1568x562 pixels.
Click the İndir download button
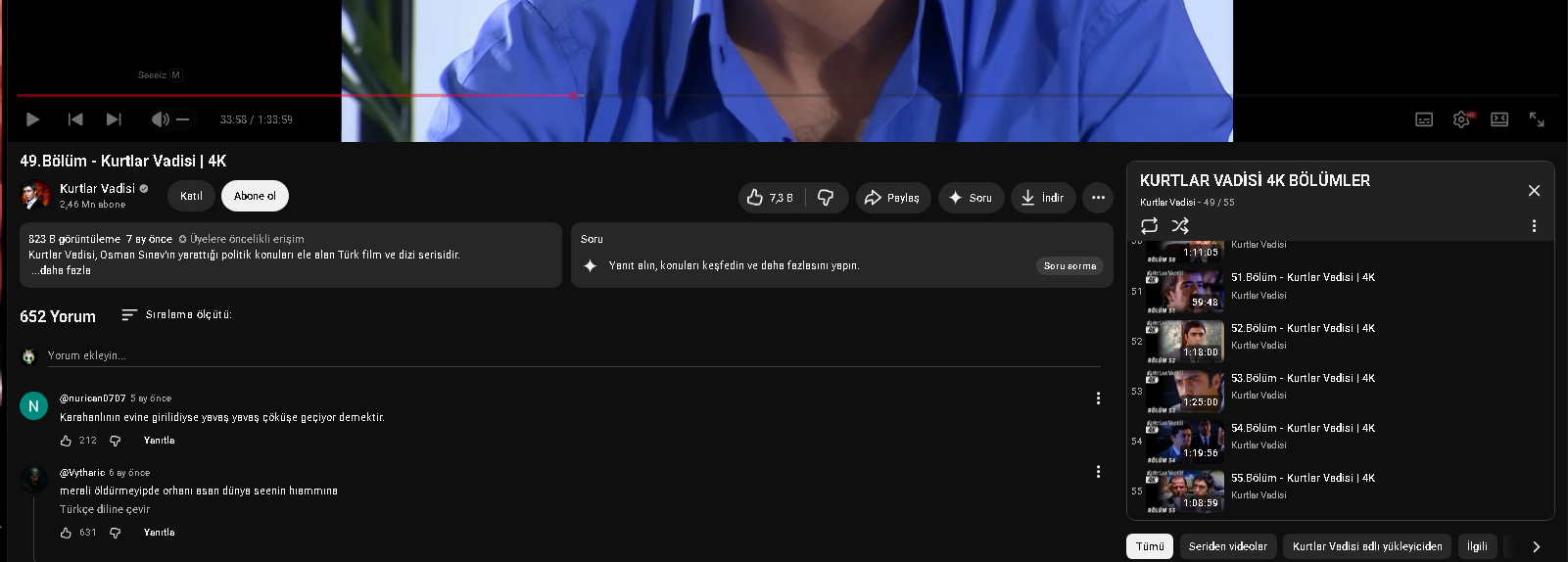coord(1043,198)
